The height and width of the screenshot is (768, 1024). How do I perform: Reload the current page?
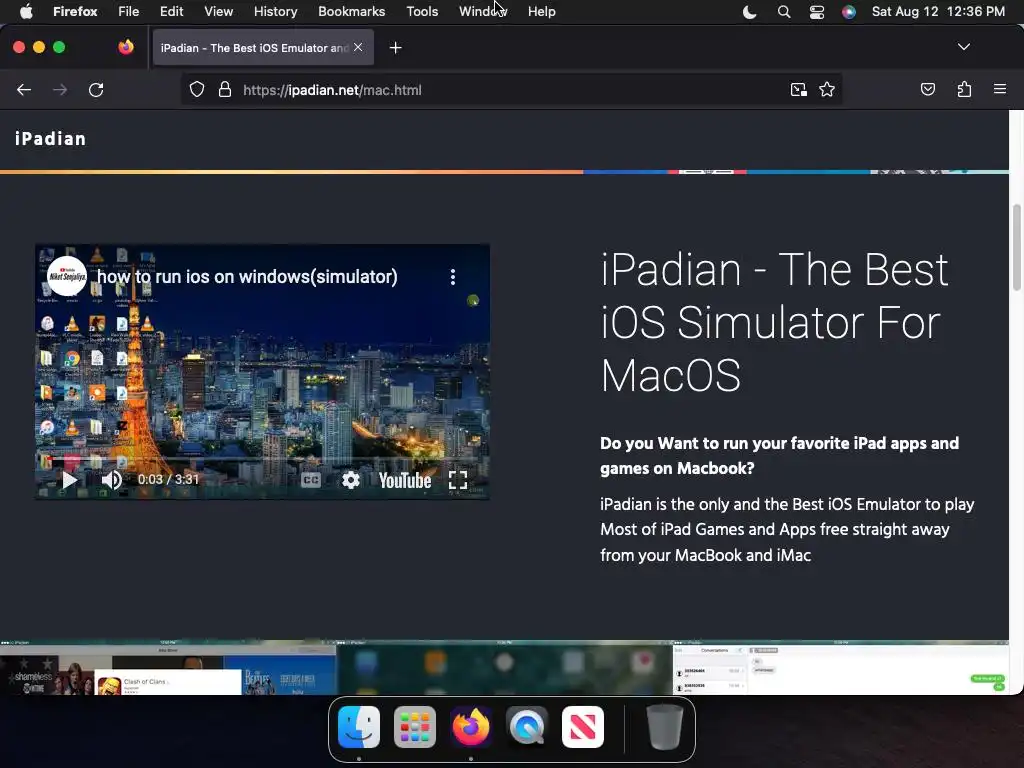(96, 90)
